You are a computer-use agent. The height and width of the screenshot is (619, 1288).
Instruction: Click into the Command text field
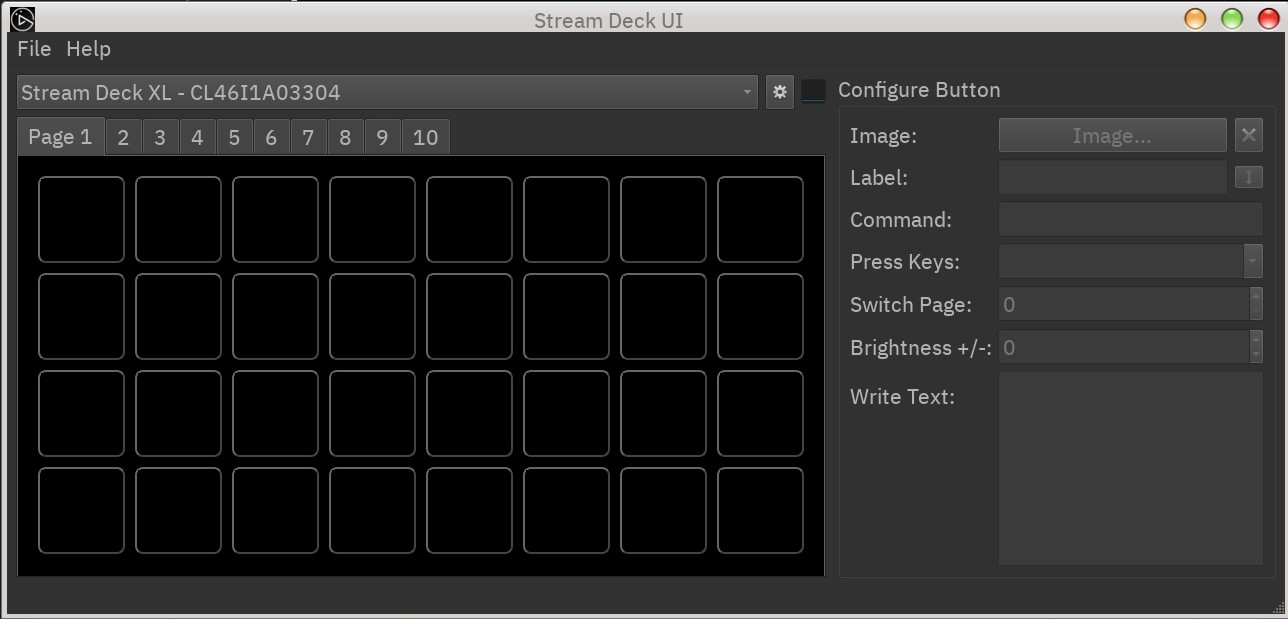1130,219
